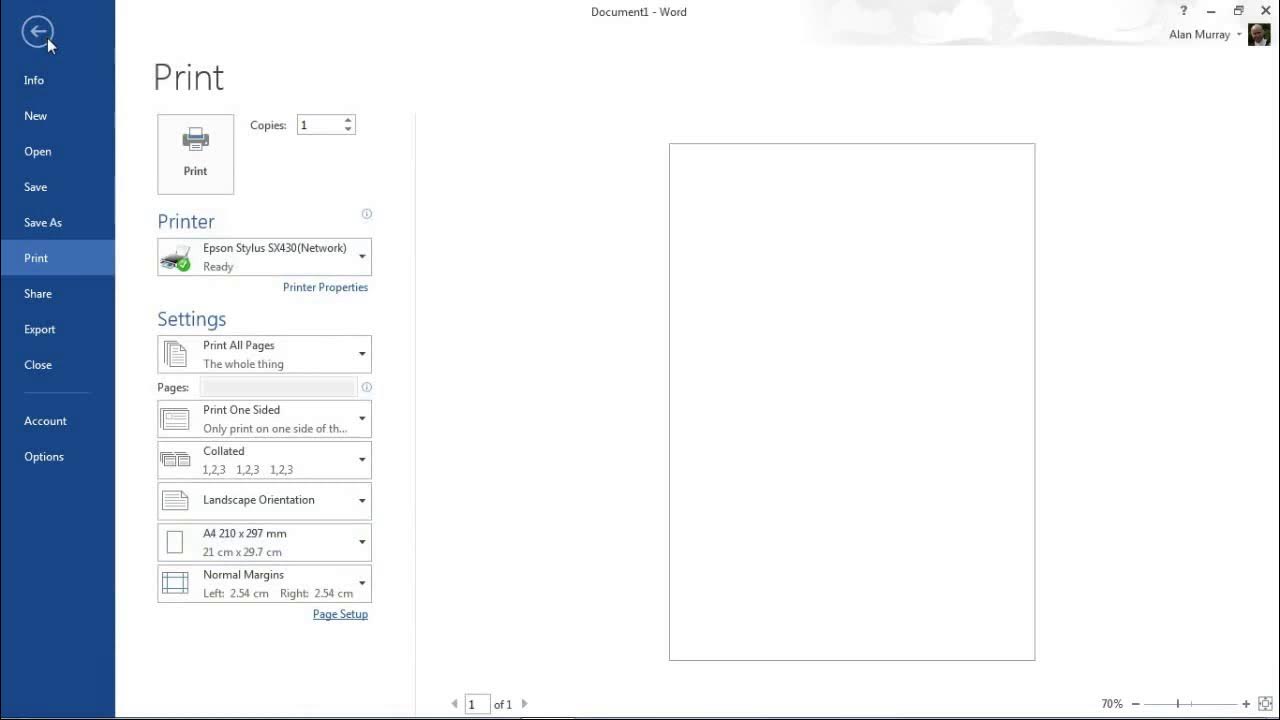The height and width of the screenshot is (720, 1280).
Task: Zoom out with the minus button
Action: 1135,704
